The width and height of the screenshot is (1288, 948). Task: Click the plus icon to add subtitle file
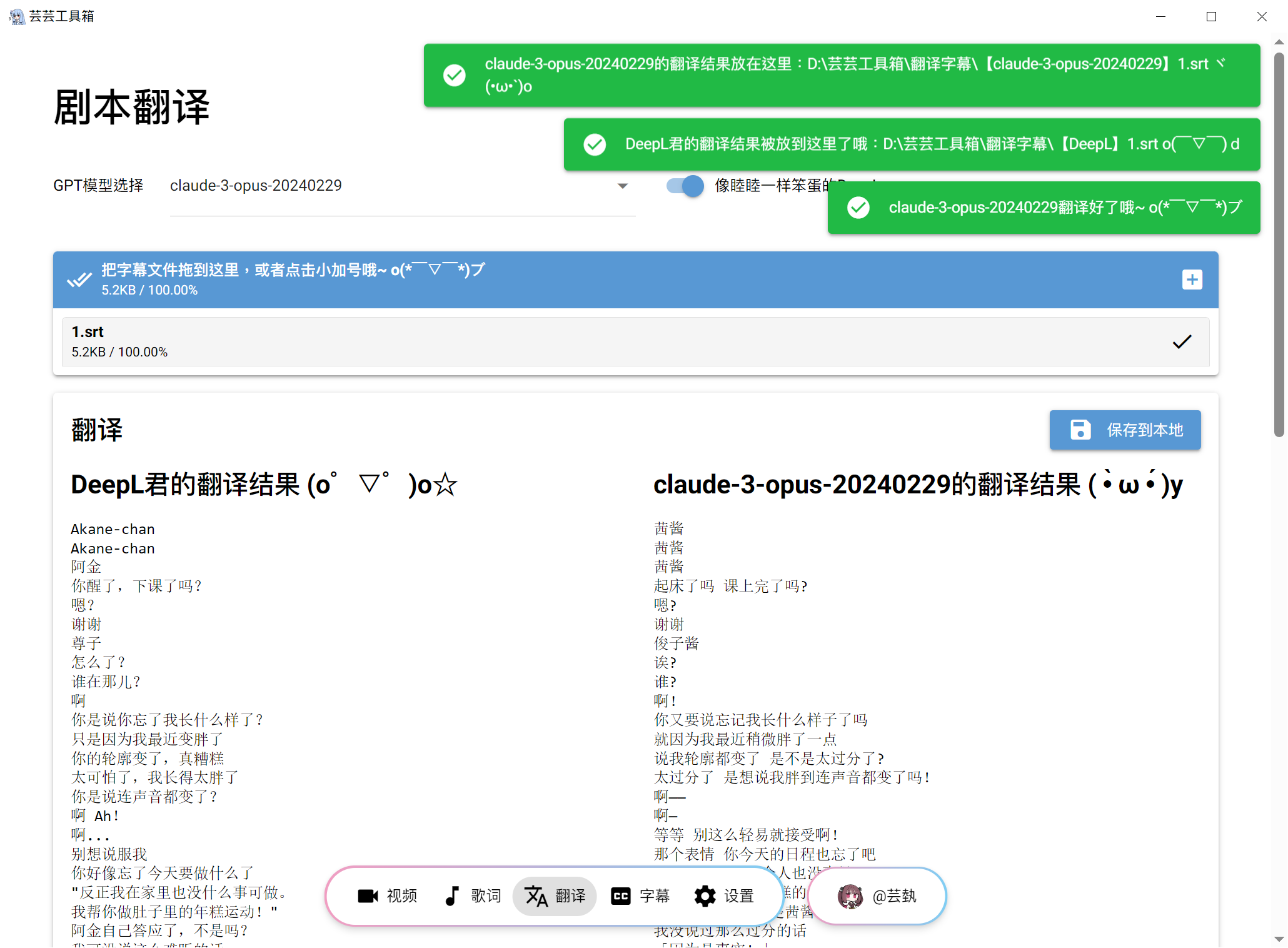1192,280
